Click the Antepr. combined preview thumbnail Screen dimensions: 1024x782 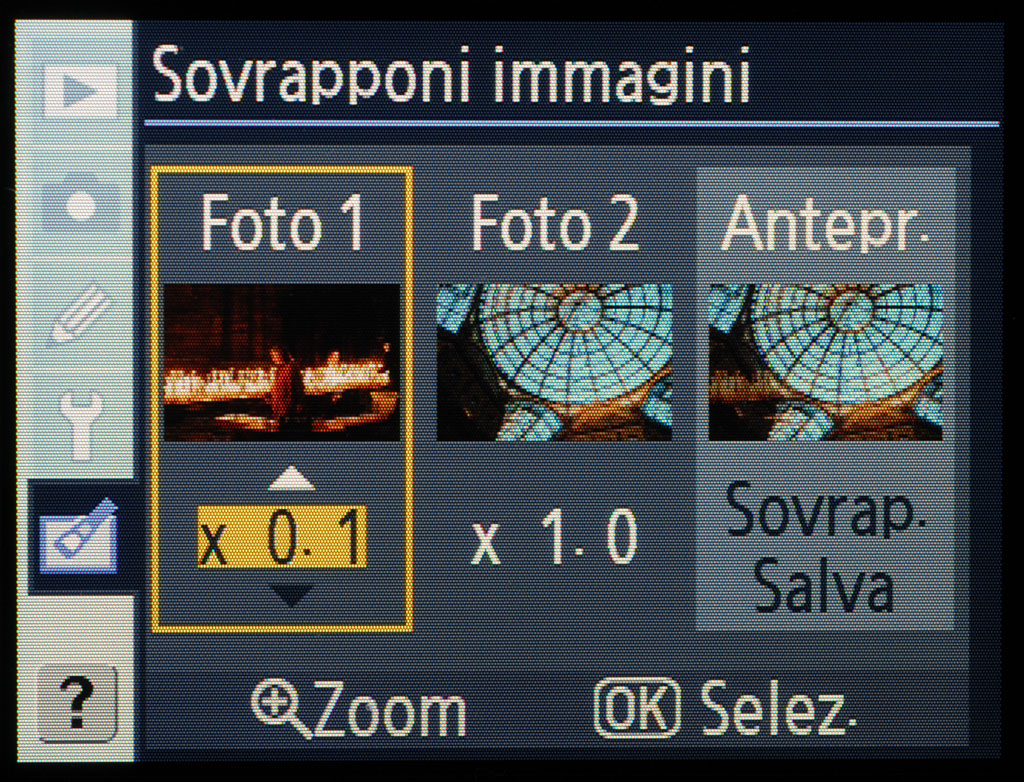tap(826, 362)
